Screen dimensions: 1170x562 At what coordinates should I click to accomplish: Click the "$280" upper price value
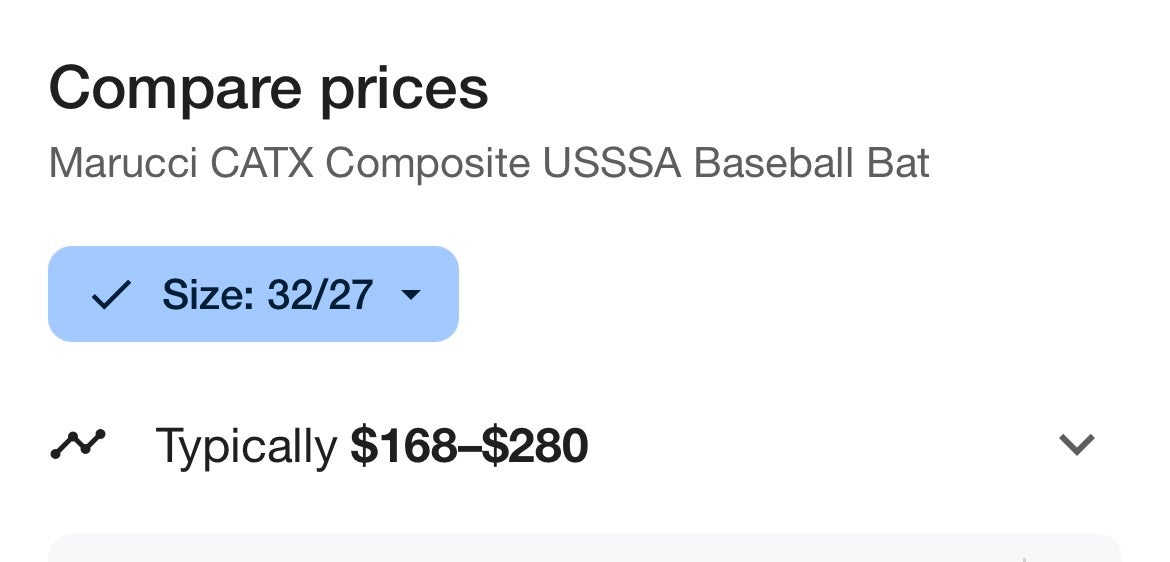pos(535,446)
